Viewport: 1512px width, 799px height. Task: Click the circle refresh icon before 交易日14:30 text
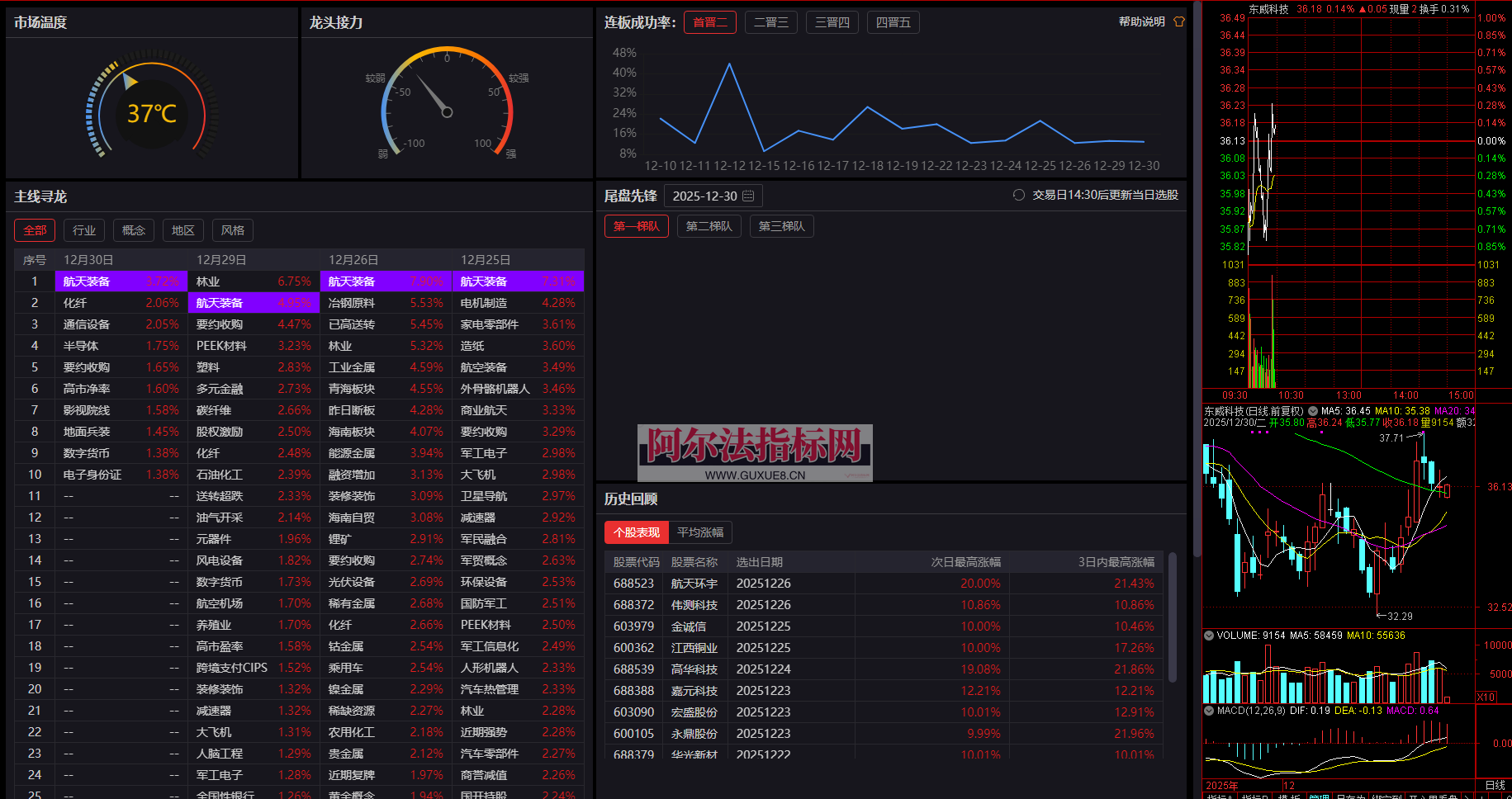(x=1018, y=195)
